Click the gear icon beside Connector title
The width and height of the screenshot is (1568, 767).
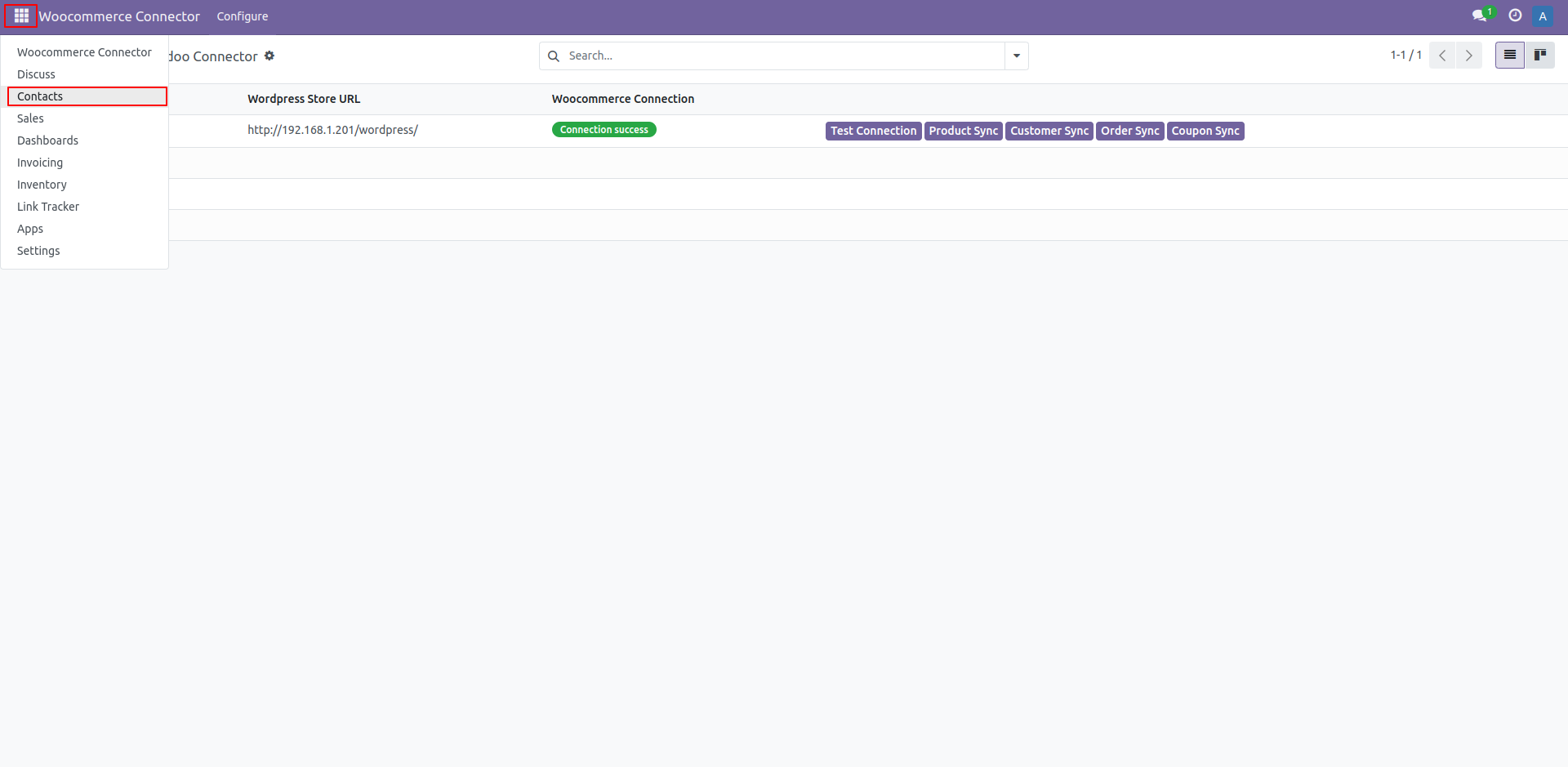(269, 56)
